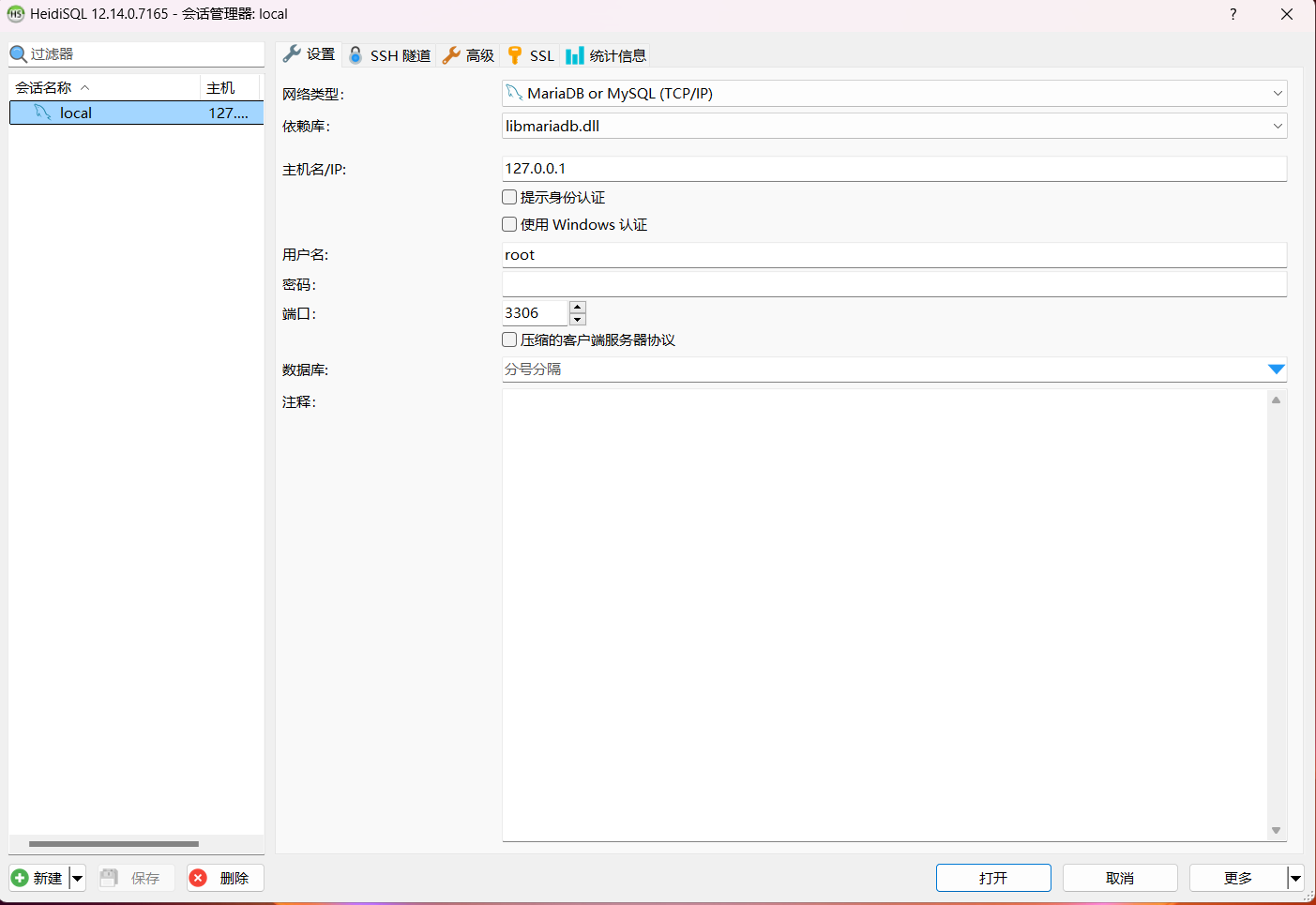Click the help question mark in title bar
Screen dimensions: 1316x905
coord(1233,14)
